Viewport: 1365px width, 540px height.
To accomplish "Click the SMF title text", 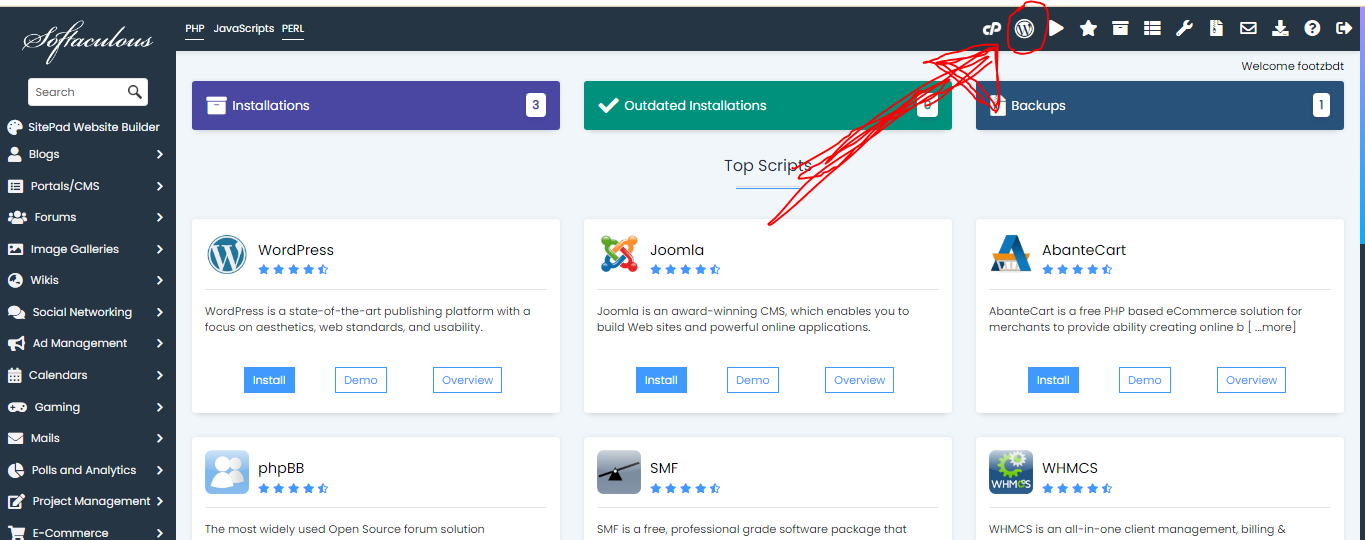I will pyautogui.click(x=664, y=468).
